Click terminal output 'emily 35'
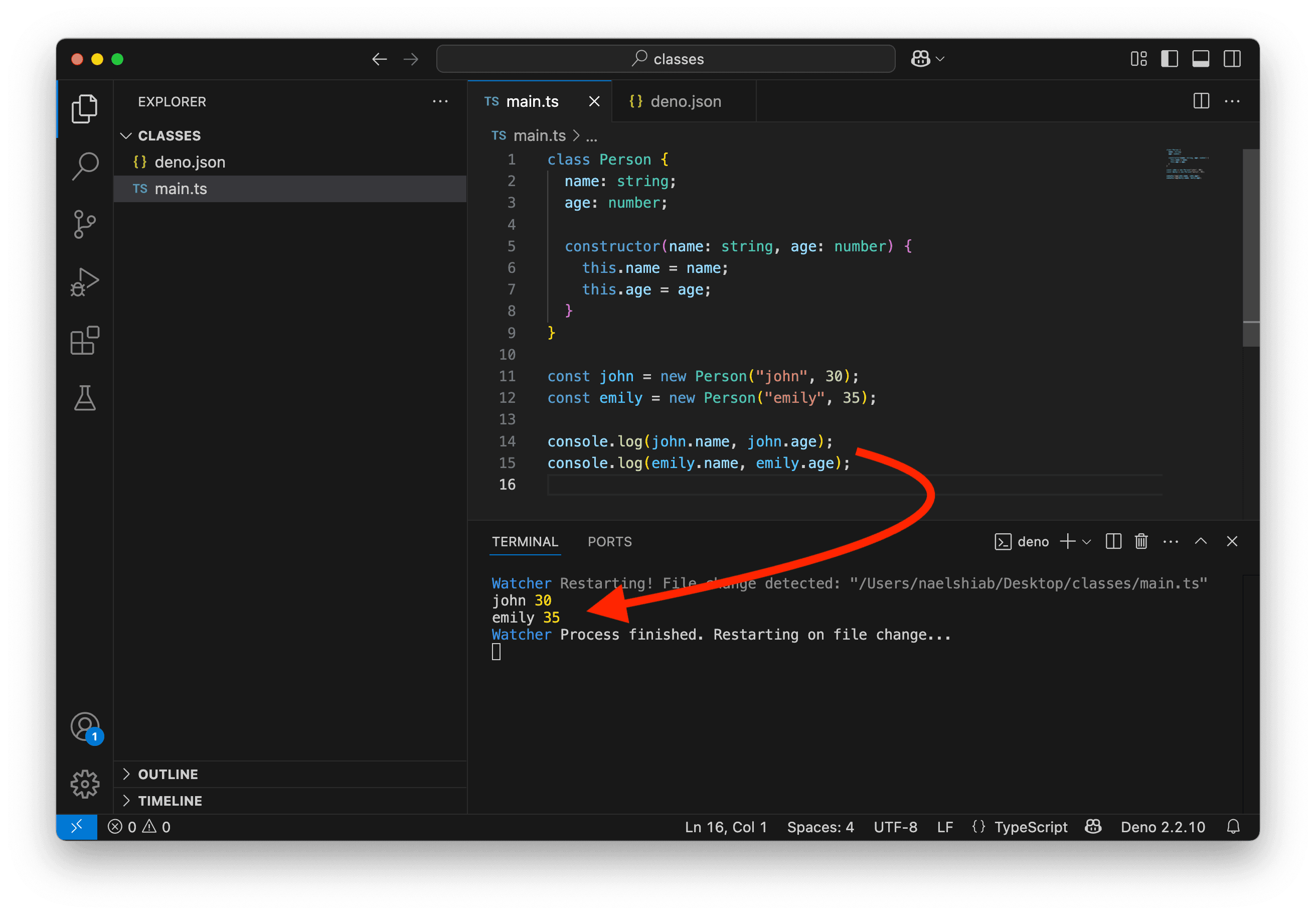 [526, 618]
